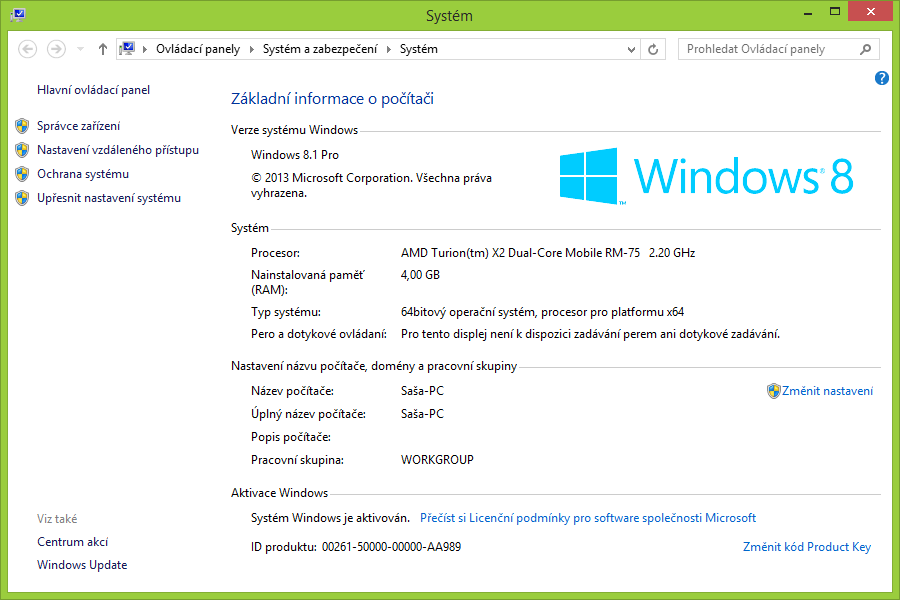This screenshot has height=600, width=900.
Task: Open Ochrana systému
Action: 83,175
